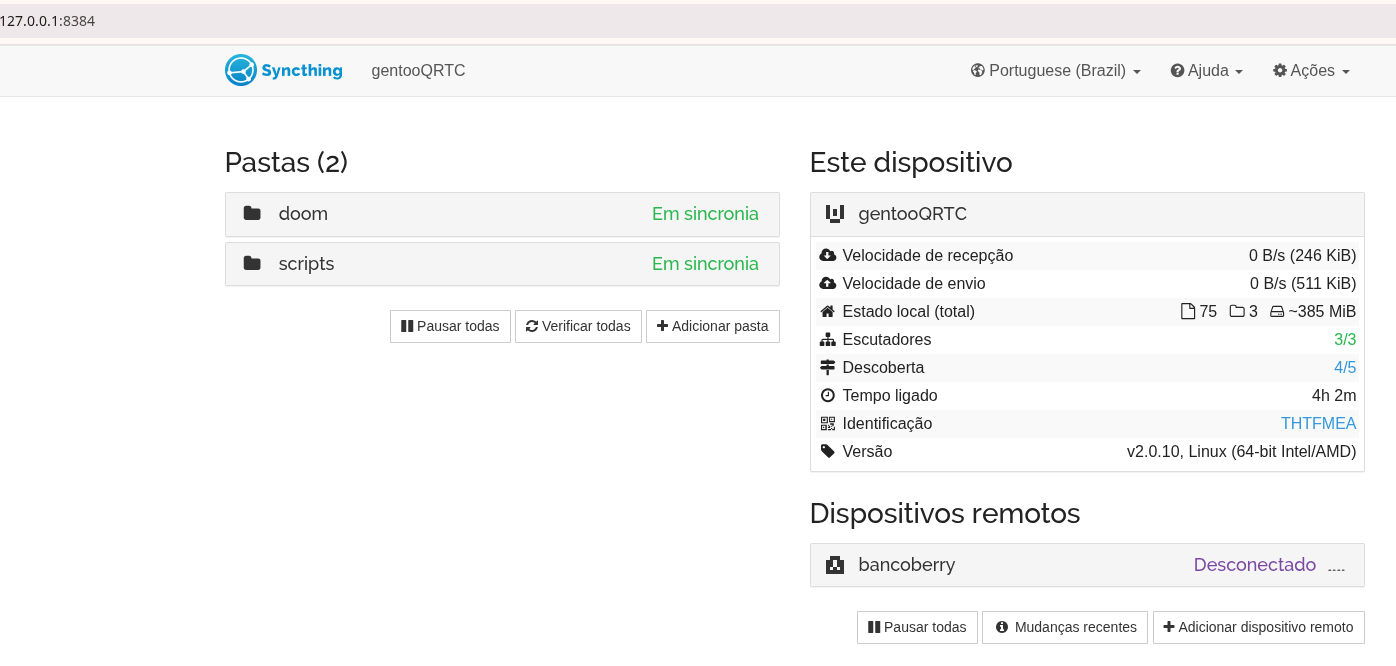1396x666 pixels.
Task: Click the Versão tag icon
Action: coord(827,452)
